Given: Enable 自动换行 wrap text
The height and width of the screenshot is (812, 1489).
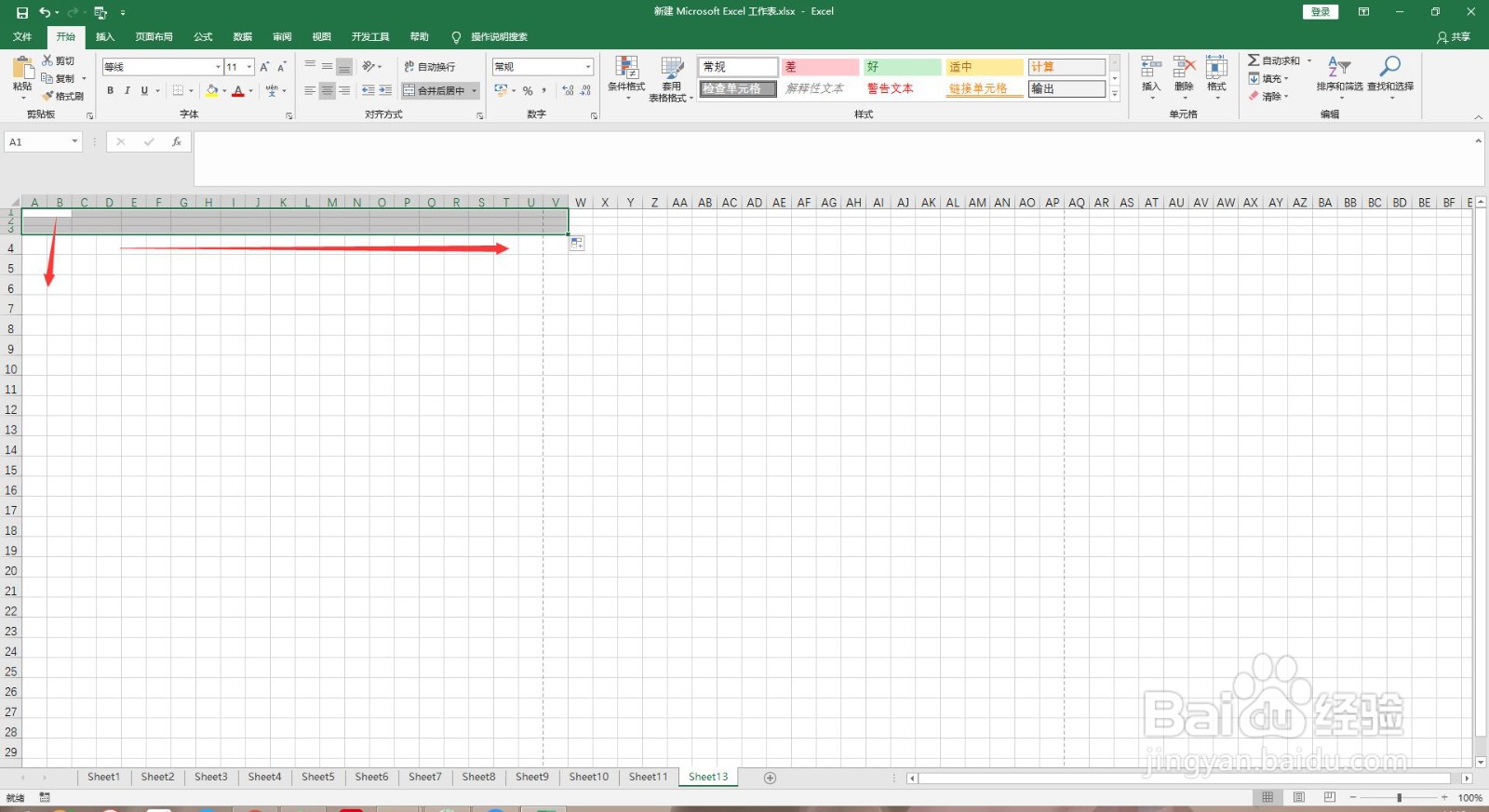Looking at the screenshot, I should 430,66.
